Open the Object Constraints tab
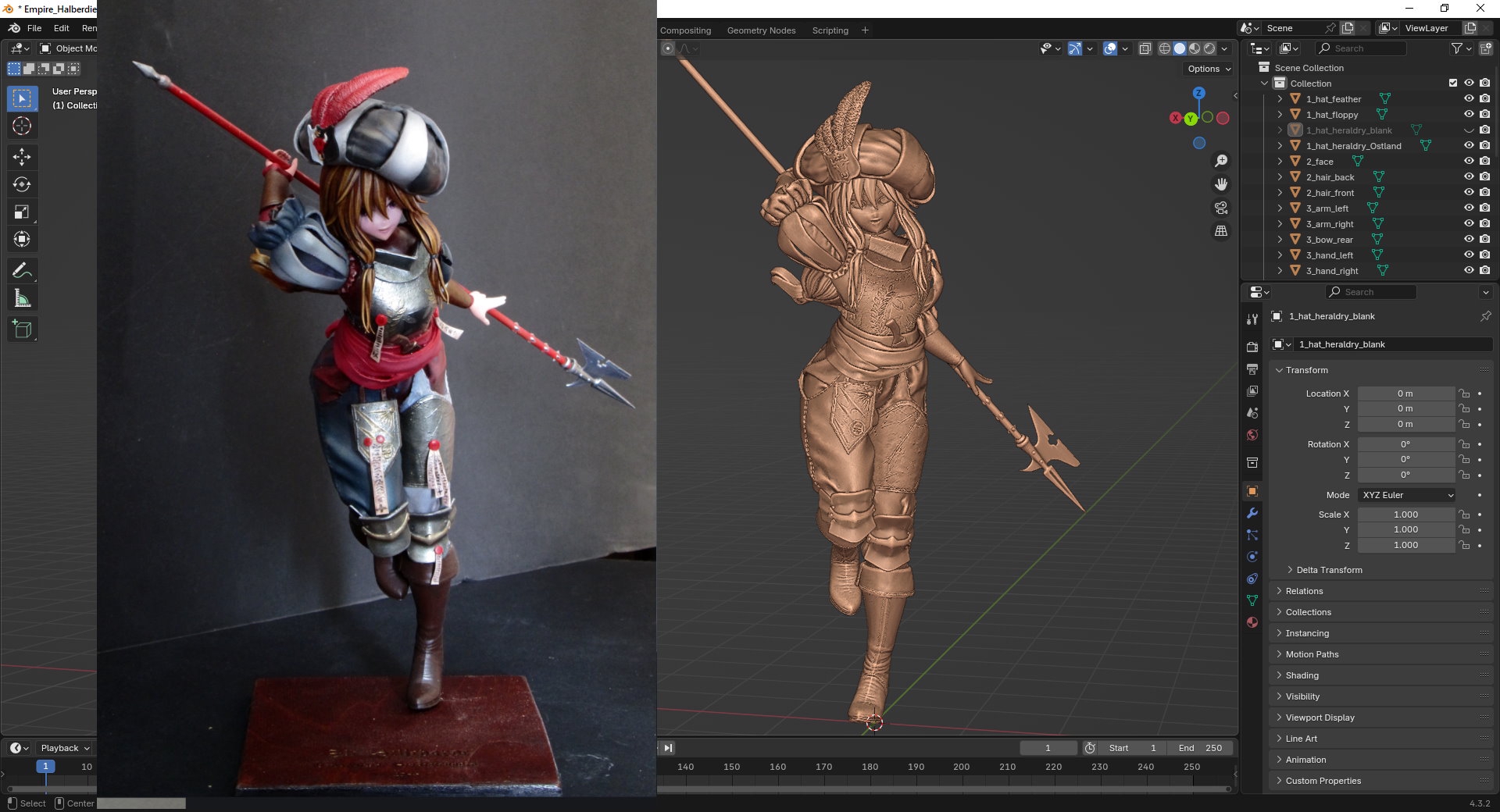Image resolution: width=1500 pixels, height=812 pixels. (1252, 579)
